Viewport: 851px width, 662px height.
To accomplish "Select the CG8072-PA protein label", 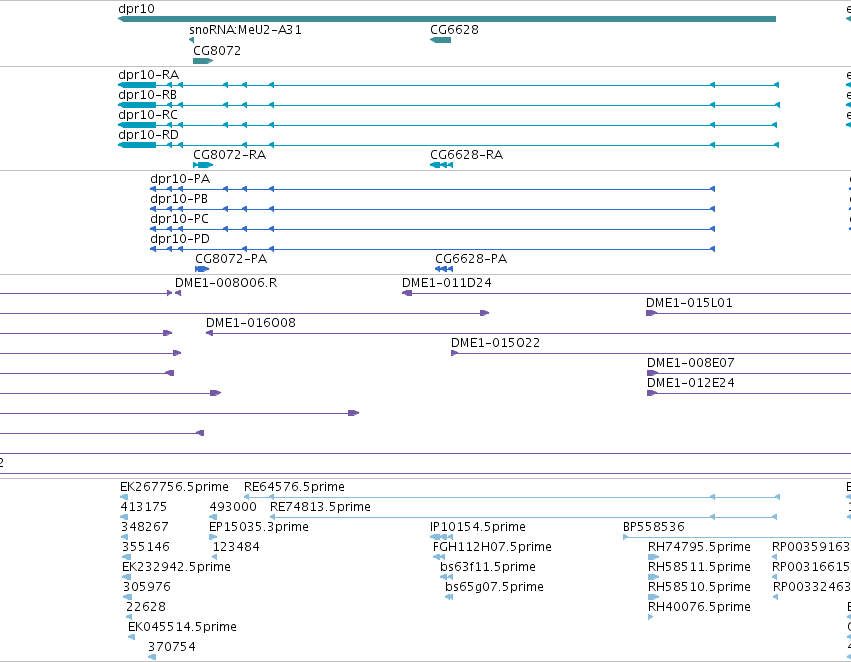I will [231, 259].
